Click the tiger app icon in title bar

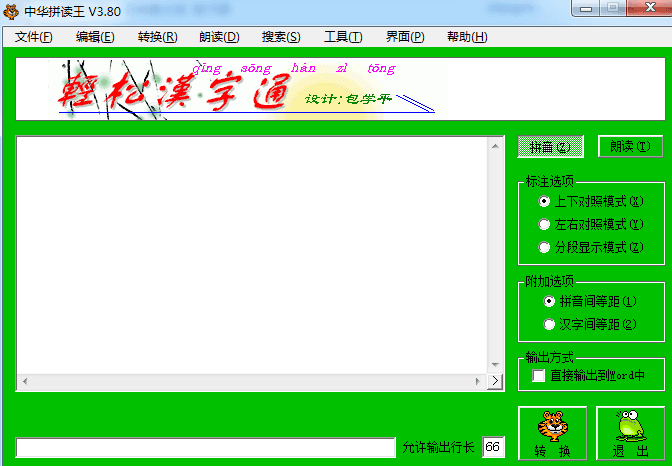(x=11, y=11)
